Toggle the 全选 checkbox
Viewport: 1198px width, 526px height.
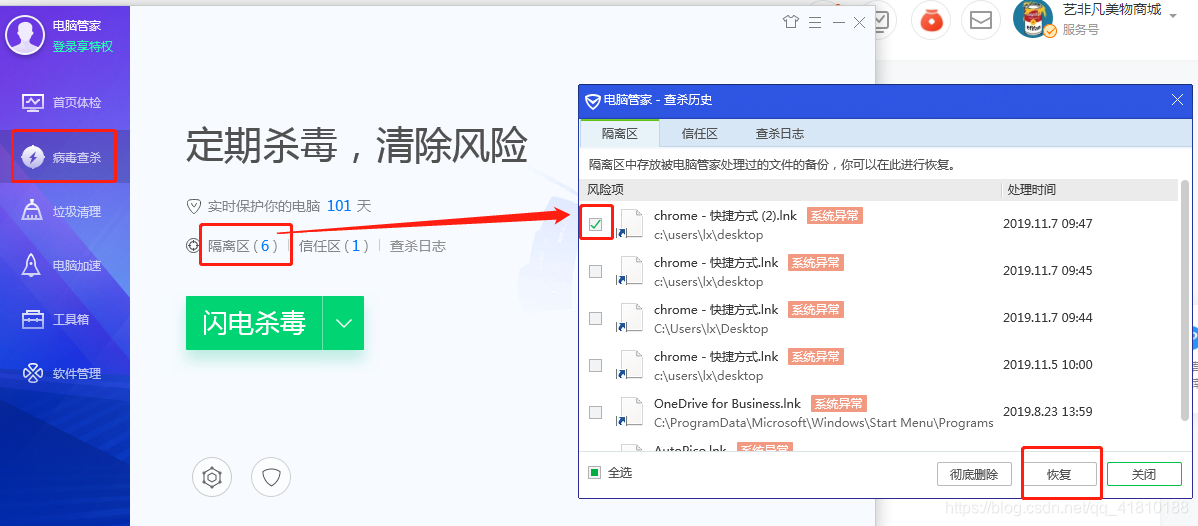click(594, 472)
